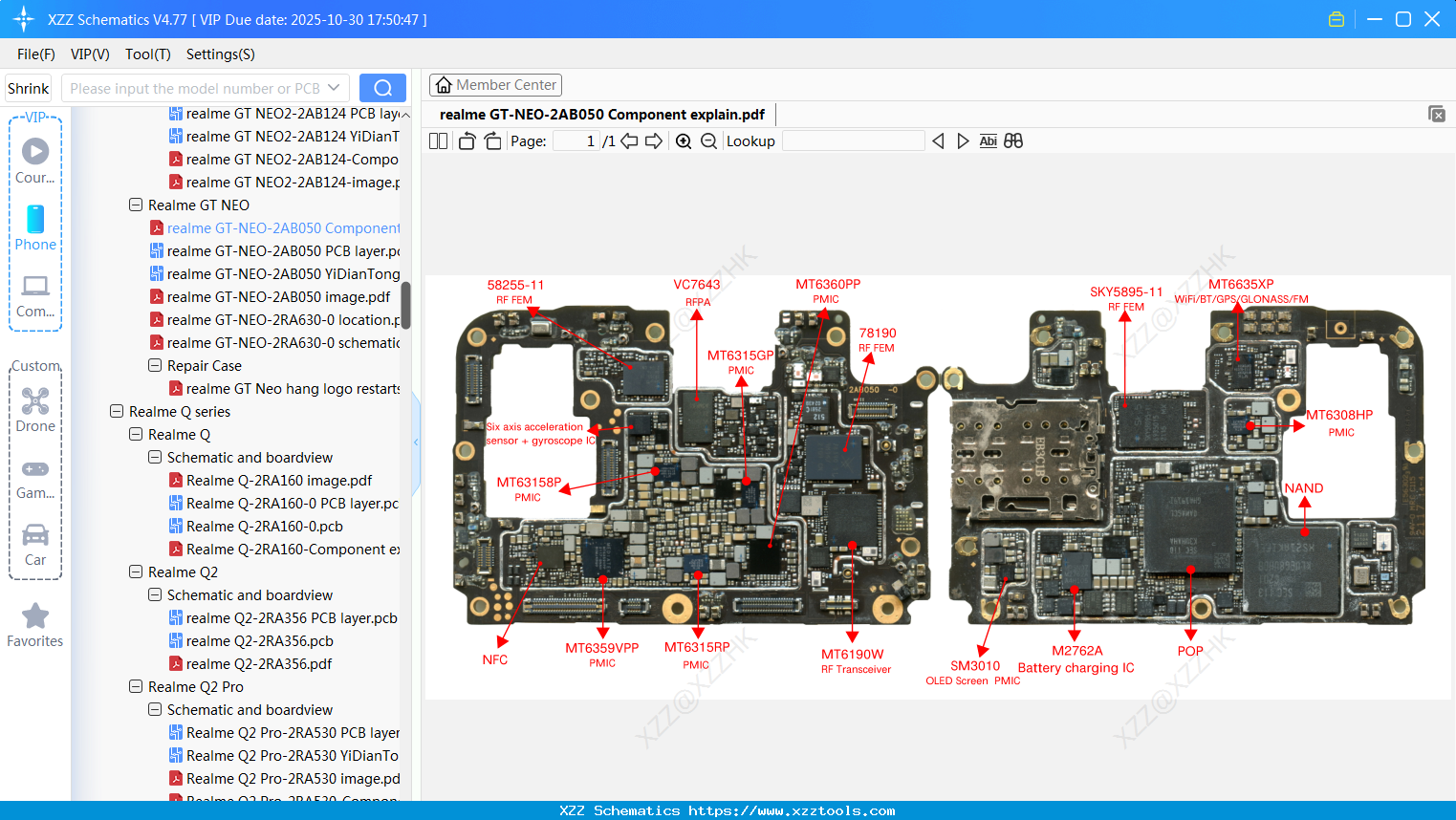The height and width of the screenshot is (820, 1456).
Task: Click the file tree vertical scrollbar thumb
Action: click(x=405, y=305)
